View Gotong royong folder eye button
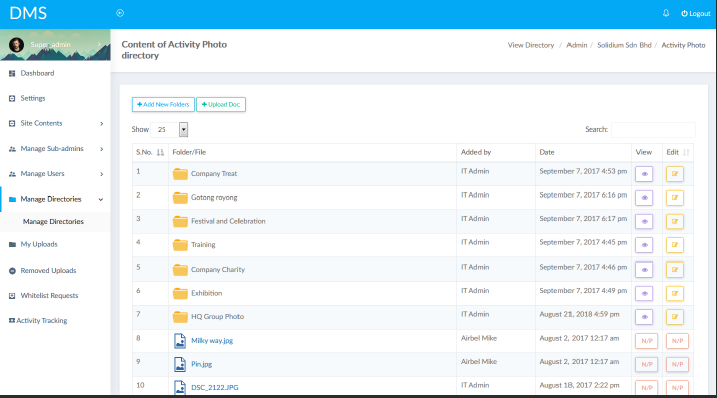 pyautogui.click(x=644, y=198)
